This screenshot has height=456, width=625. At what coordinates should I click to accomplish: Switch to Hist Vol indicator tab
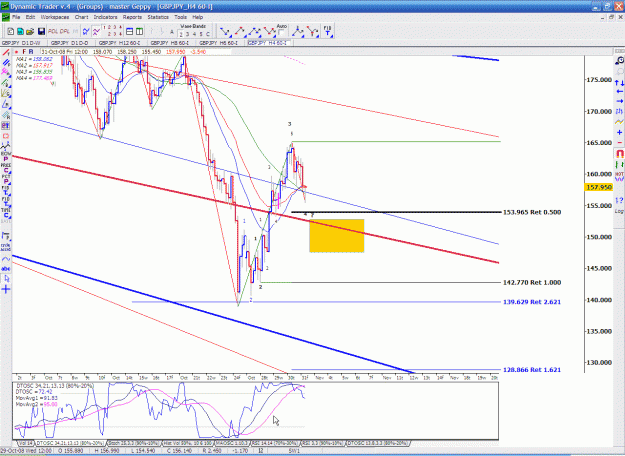click(188, 443)
